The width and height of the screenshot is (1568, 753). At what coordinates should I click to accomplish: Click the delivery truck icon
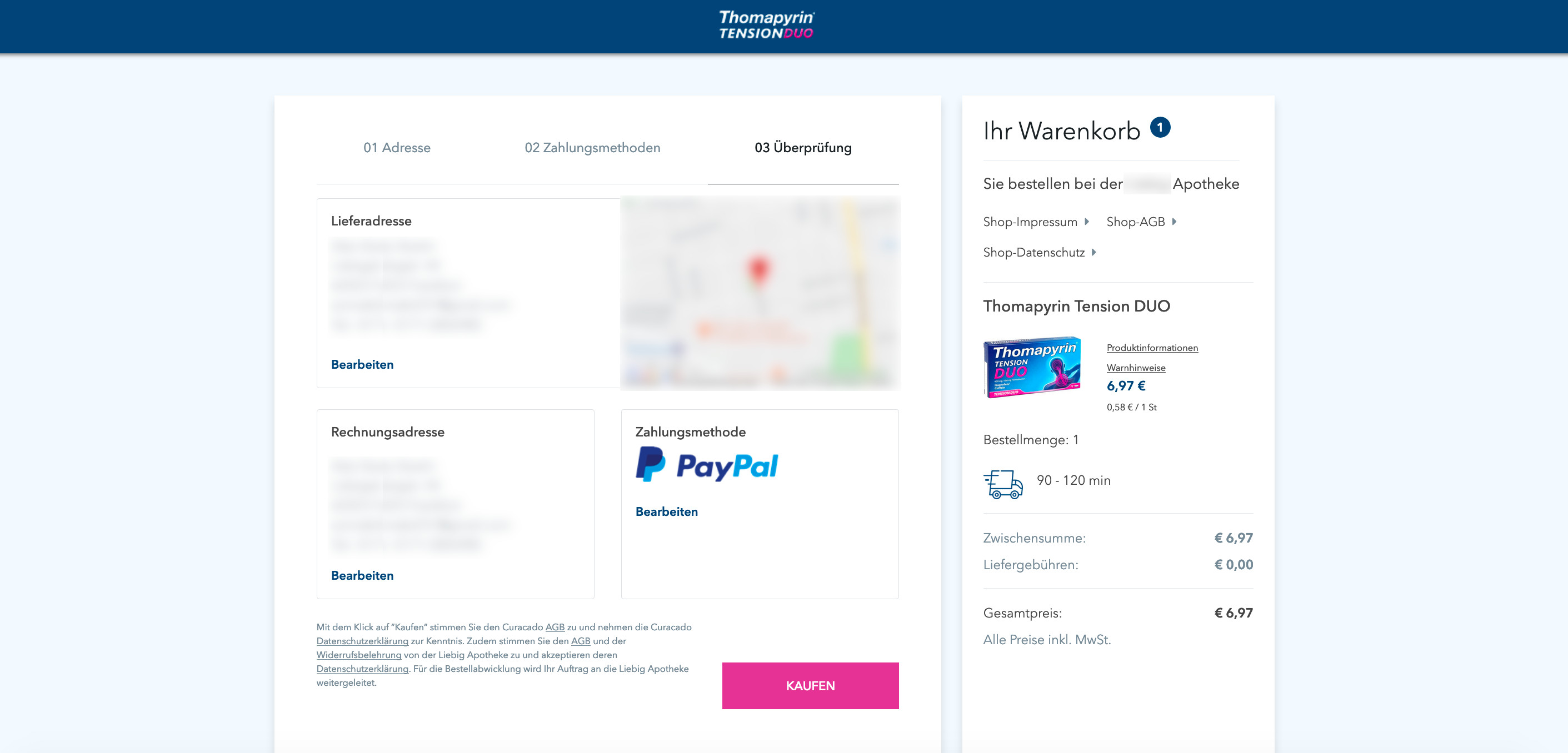click(1002, 484)
